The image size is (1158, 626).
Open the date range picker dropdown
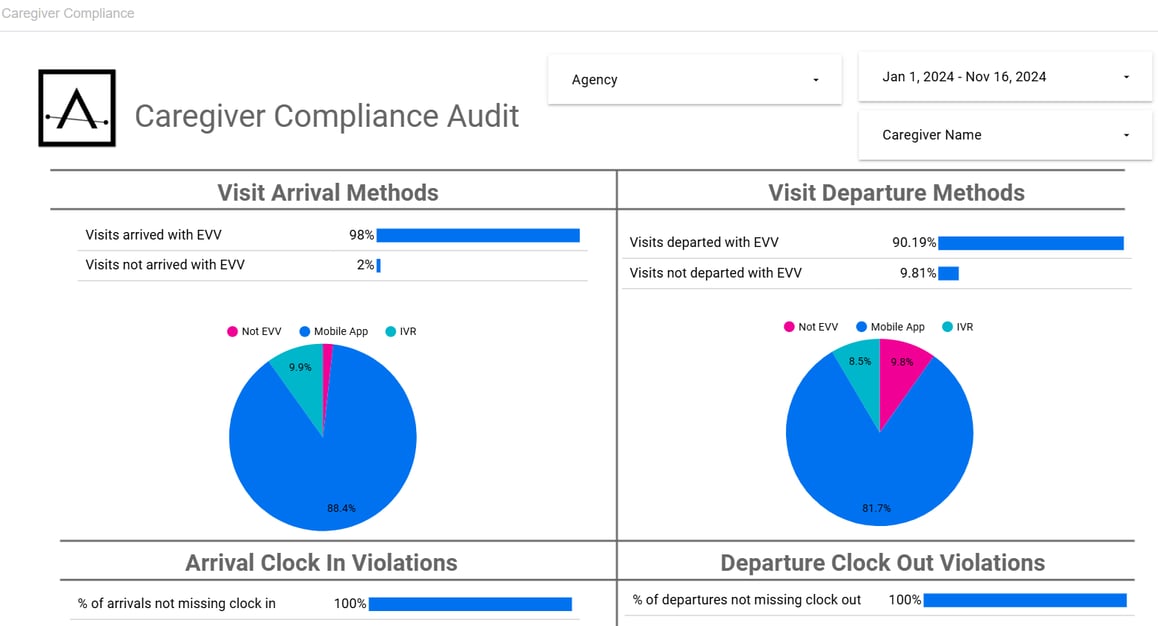[1004, 77]
